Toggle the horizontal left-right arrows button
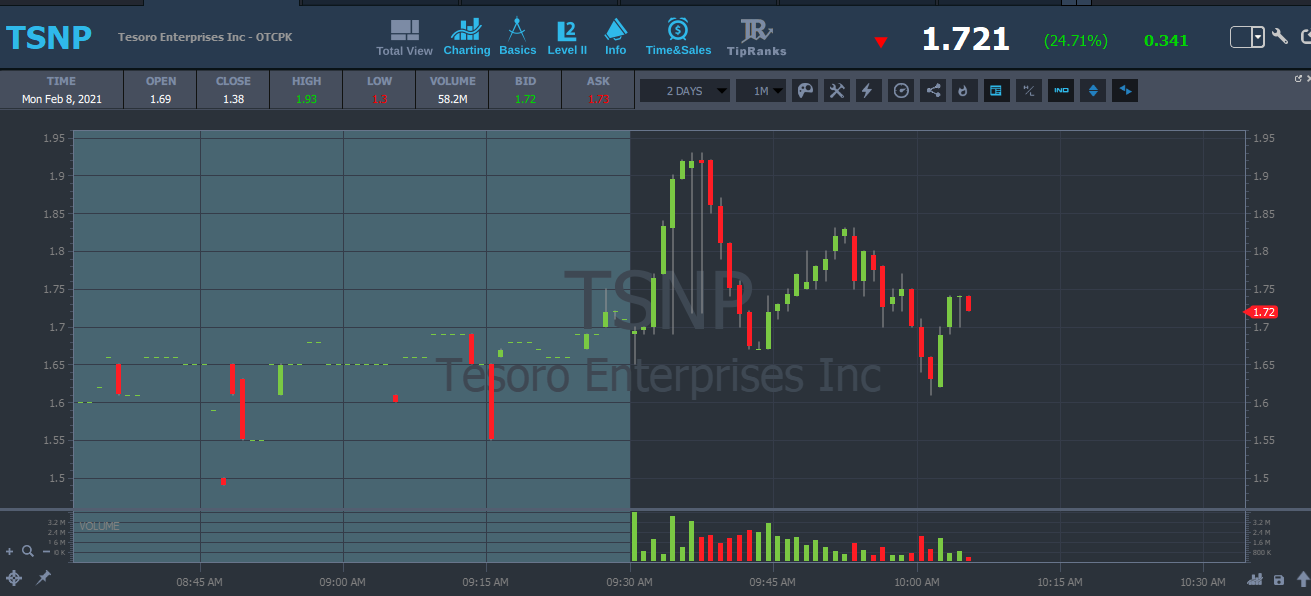 pos(1125,91)
